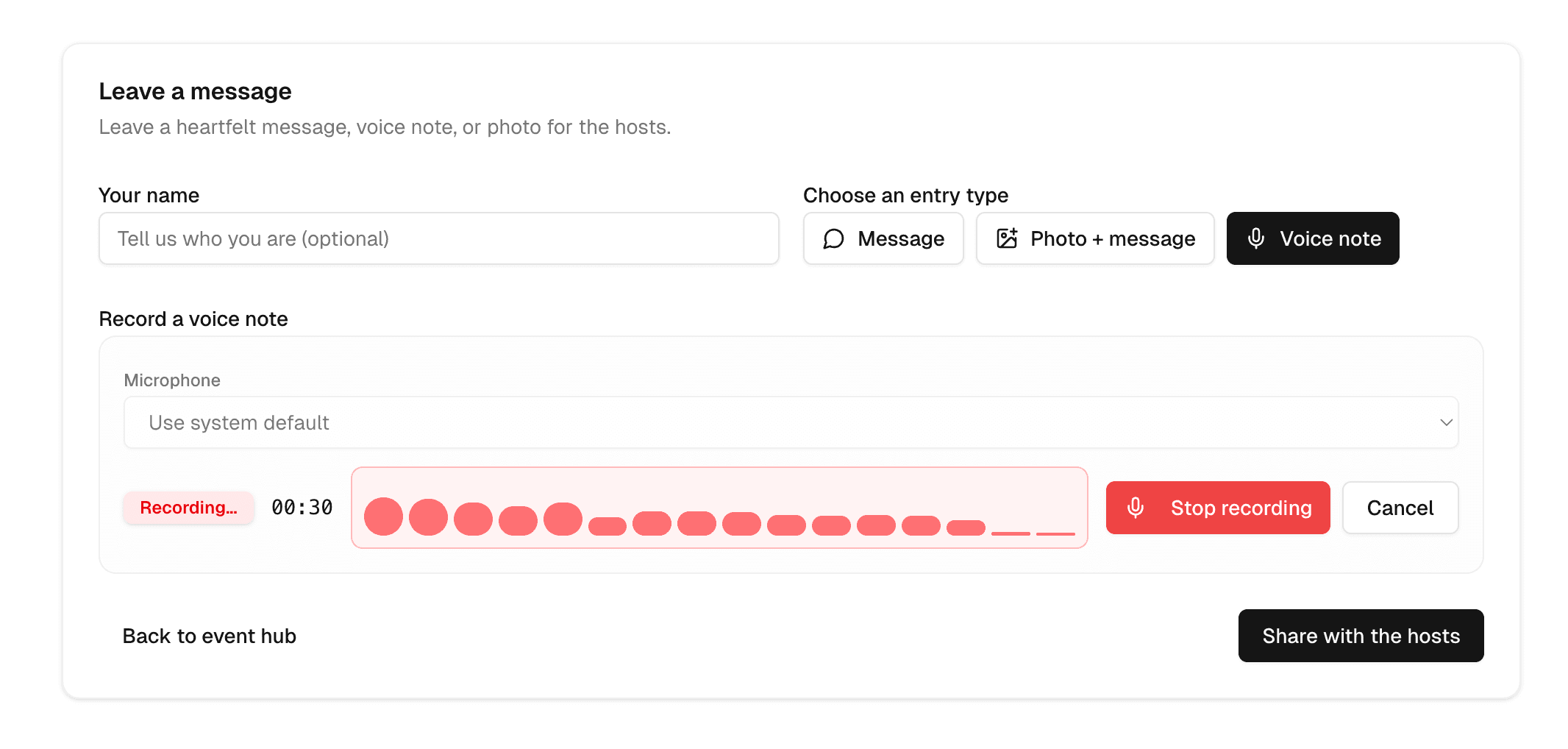Image resolution: width=1568 pixels, height=749 pixels.
Task: Share the message with the hosts
Action: click(1361, 636)
